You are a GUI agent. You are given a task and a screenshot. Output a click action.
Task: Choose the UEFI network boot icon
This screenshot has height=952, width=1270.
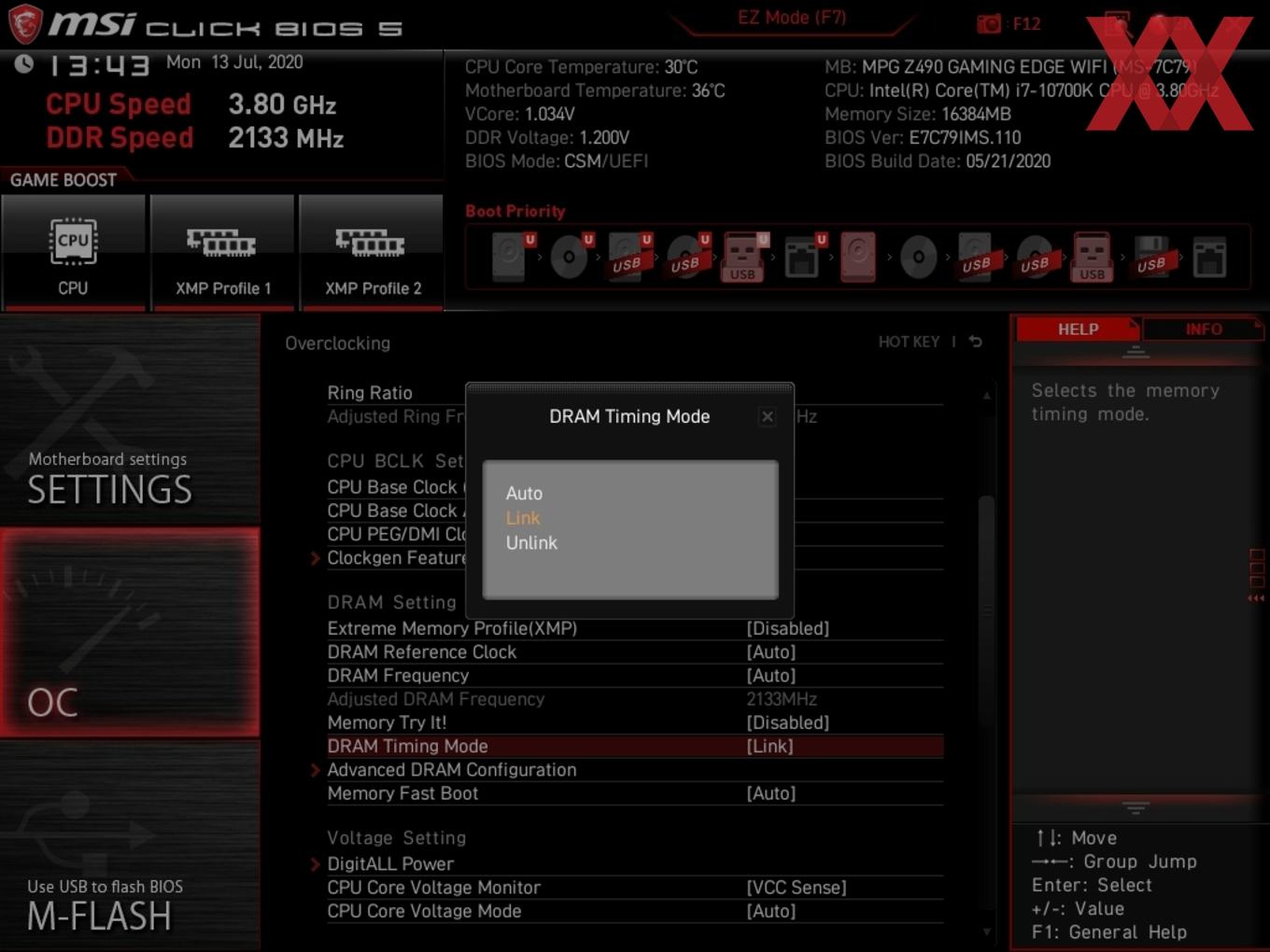click(803, 257)
